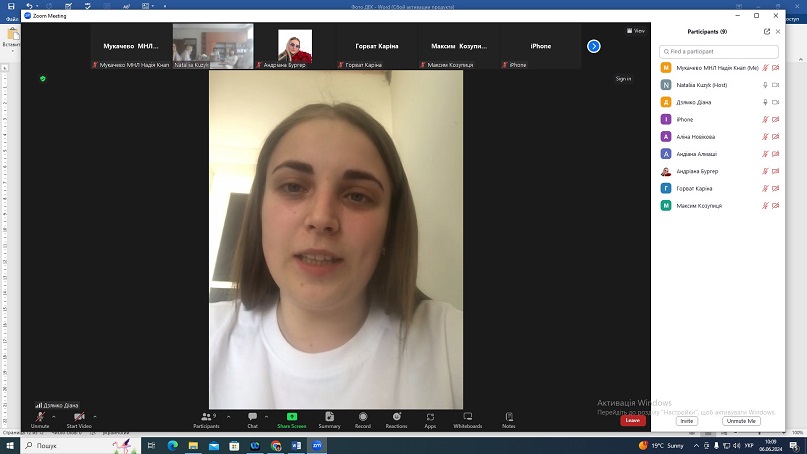Viewport: 807px width, 454px height.
Task: Click microphone icon beside Natalia Kuzyk
Action: tap(765, 85)
